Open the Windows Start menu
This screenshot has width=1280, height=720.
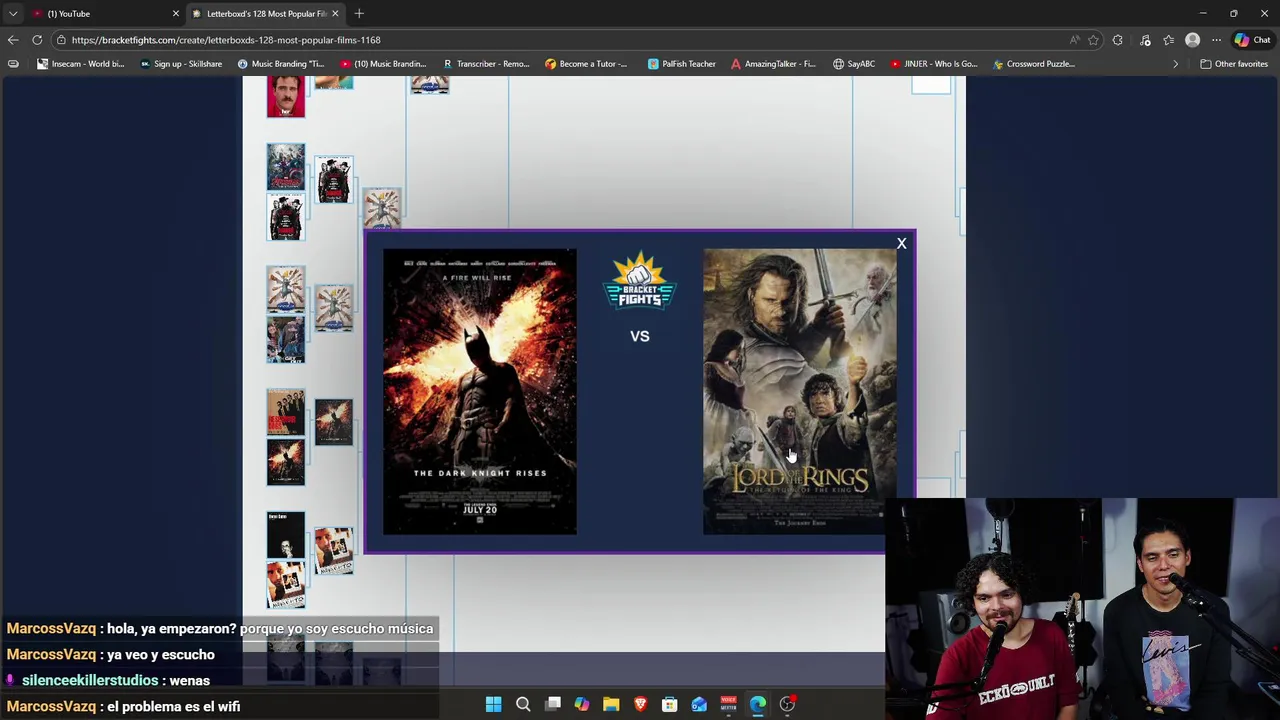(493, 704)
